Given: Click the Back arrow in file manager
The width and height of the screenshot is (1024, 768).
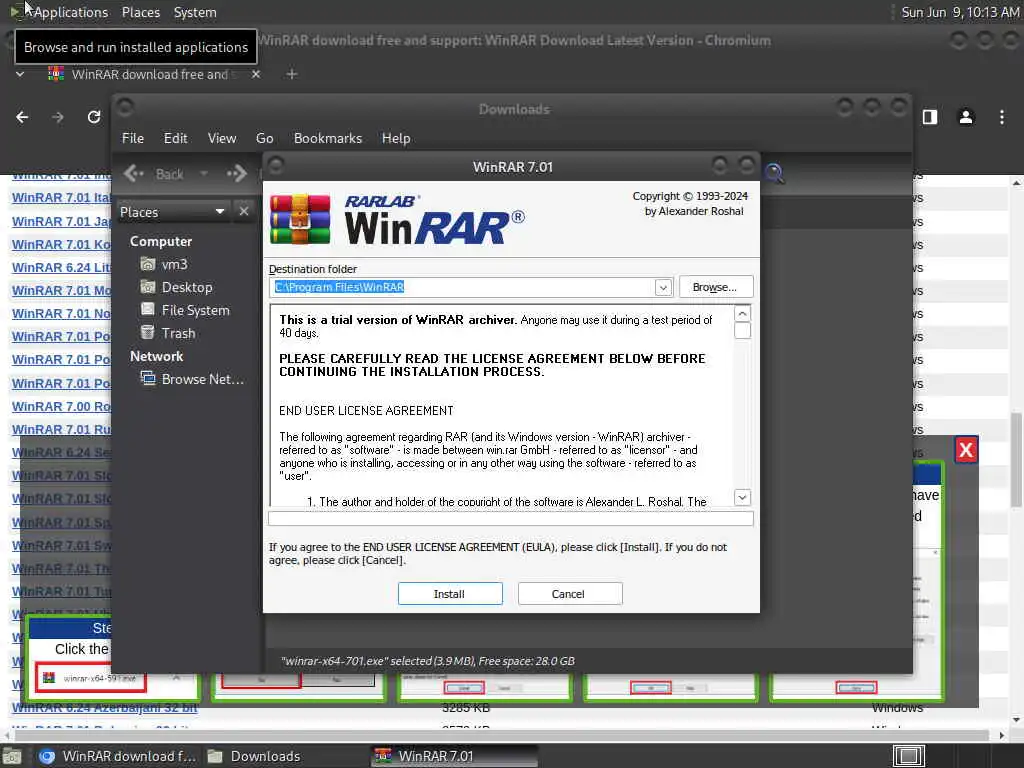Looking at the screenshot, I should point(134,174).
